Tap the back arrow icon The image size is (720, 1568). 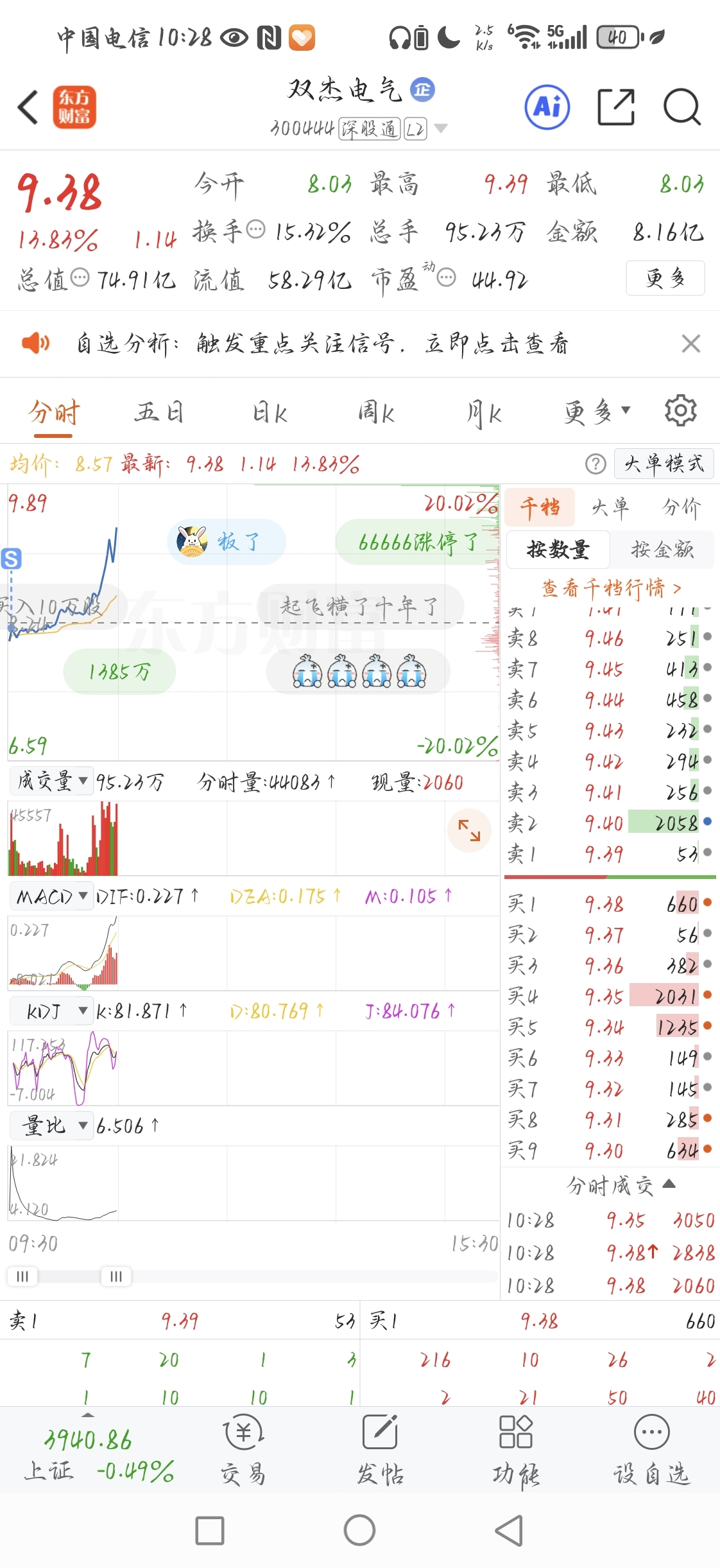(x=28, y=107)
